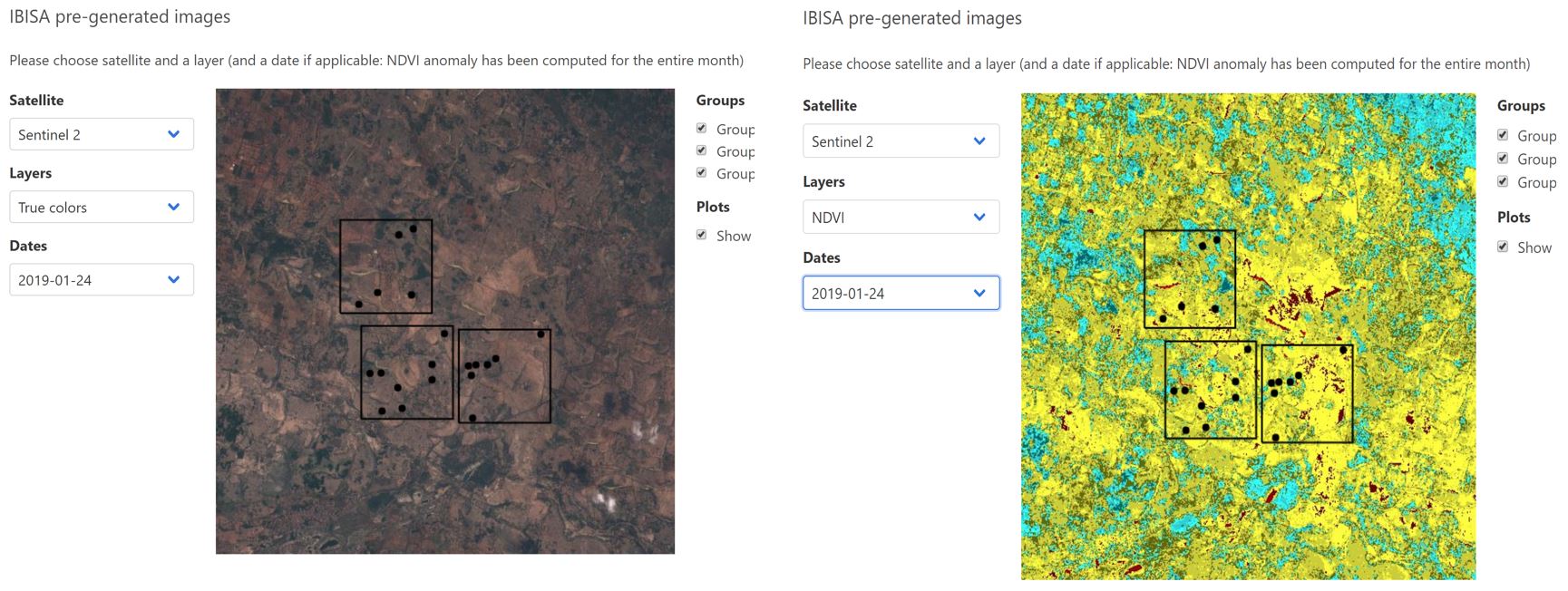Toggle the Plots Show checkbox beside NDVI image
The height and width of the screenshot is (591, 1568).
[x=1503, y=247]
